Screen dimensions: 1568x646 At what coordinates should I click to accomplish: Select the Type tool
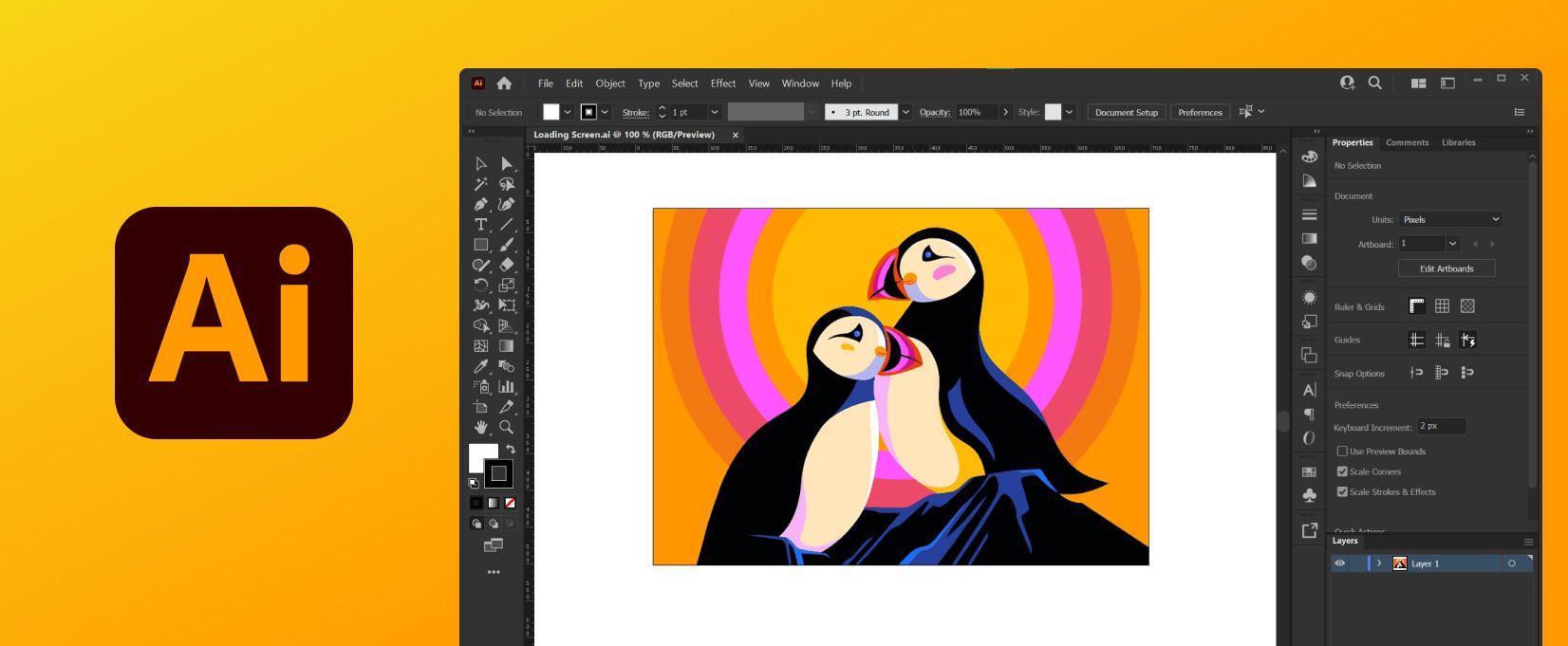481,225
